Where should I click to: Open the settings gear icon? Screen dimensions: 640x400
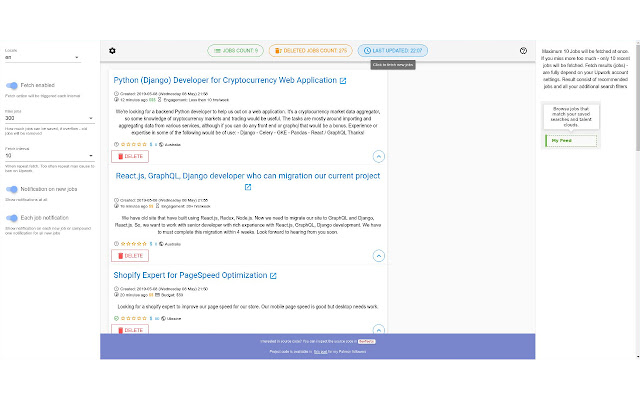pos(112,51)
